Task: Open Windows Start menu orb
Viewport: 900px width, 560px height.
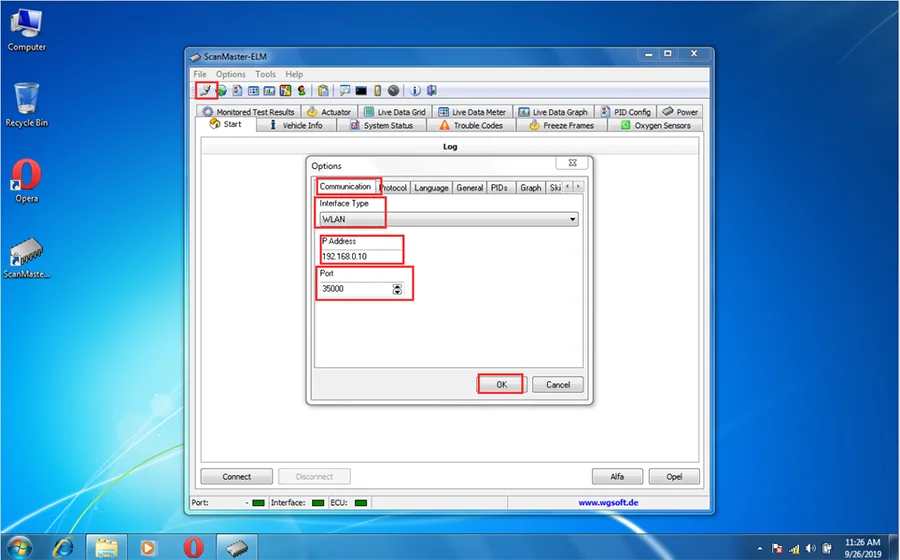Action: (20, 547)
